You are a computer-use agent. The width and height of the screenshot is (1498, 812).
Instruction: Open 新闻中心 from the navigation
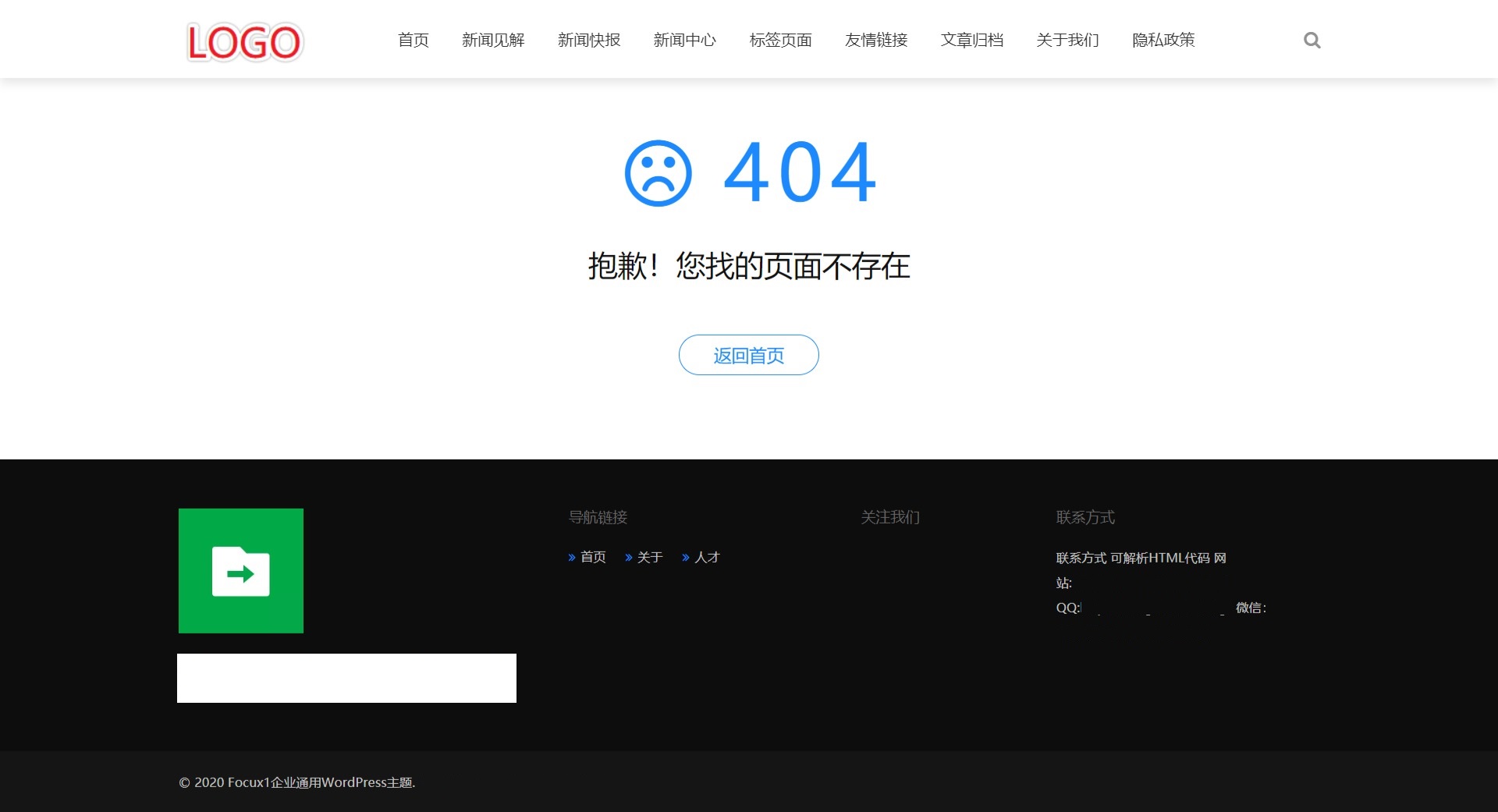coord(684,41)
